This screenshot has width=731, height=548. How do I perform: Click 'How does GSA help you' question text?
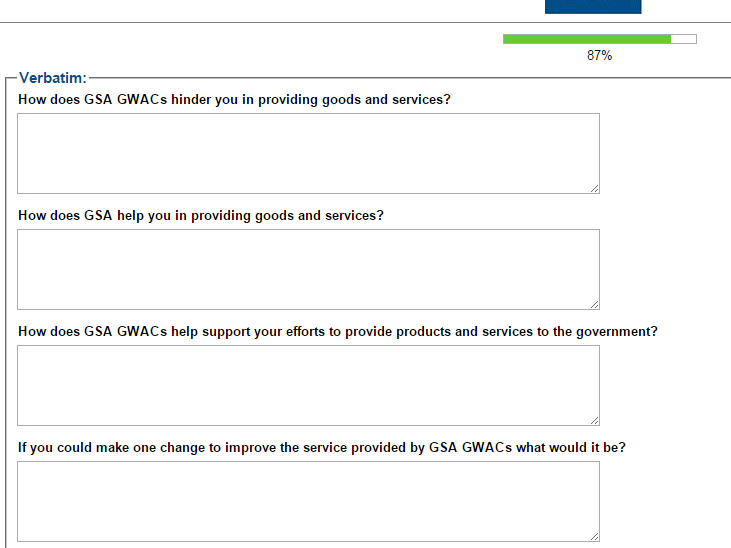pos(200,216)
